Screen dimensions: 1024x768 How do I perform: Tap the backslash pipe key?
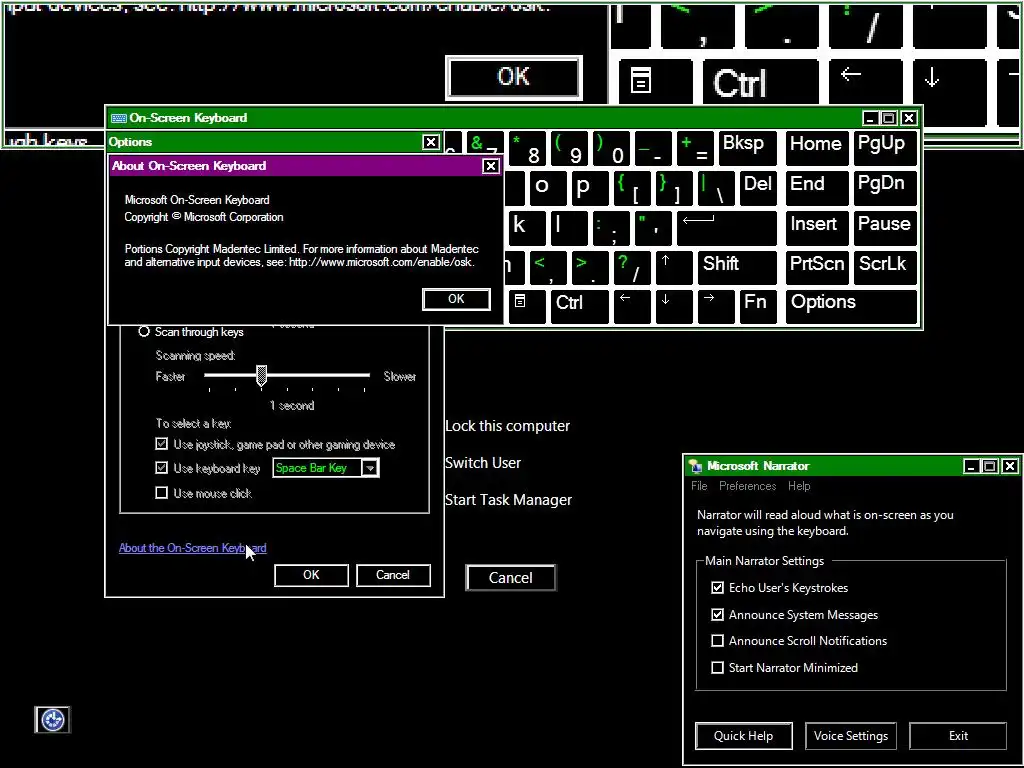tap(716, 188)
